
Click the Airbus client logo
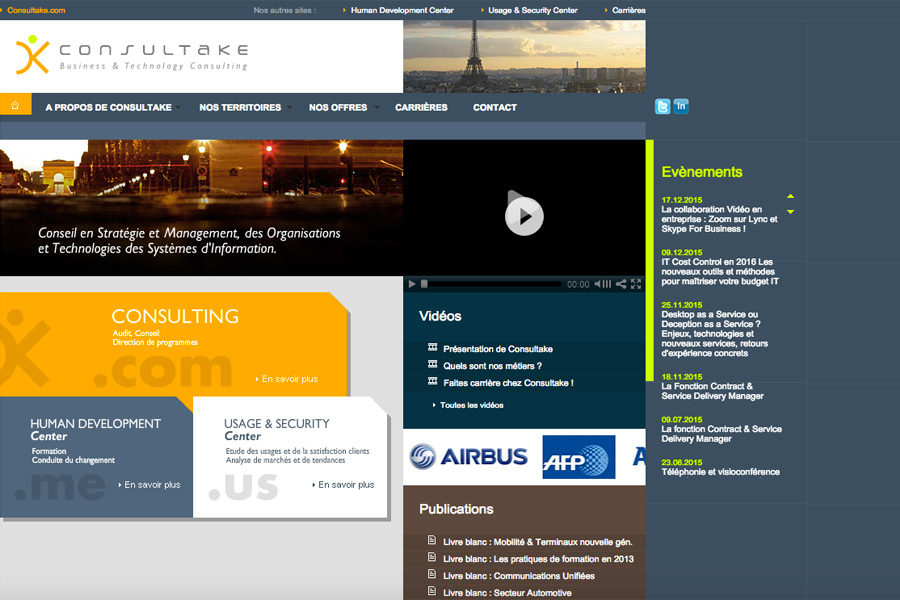(468, 457)
